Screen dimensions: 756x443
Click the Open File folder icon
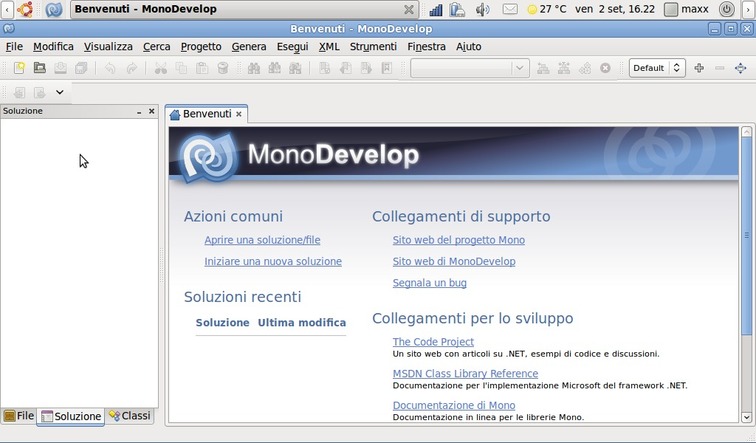40,68
